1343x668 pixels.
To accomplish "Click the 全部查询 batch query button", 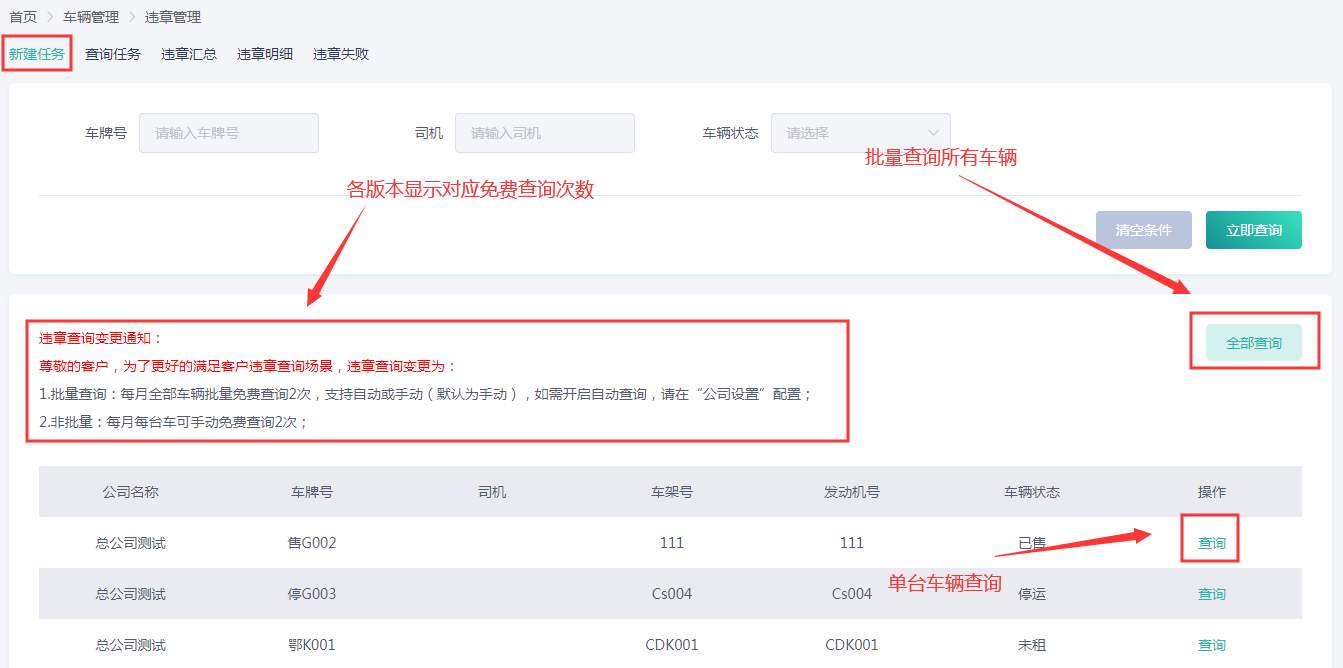I will (1254, 343).
